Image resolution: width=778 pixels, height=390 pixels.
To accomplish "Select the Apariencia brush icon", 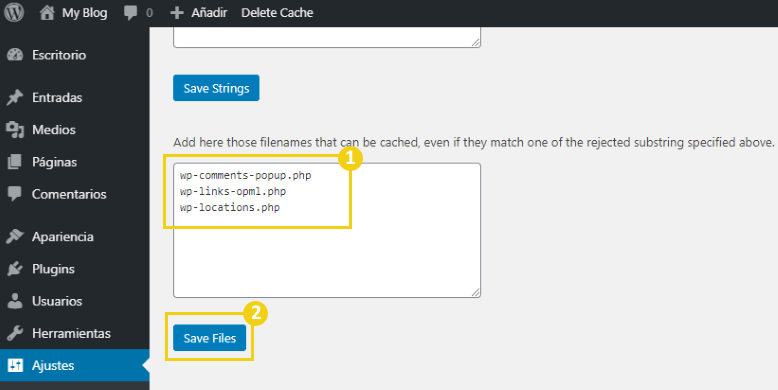I will [x=15, y=236].
